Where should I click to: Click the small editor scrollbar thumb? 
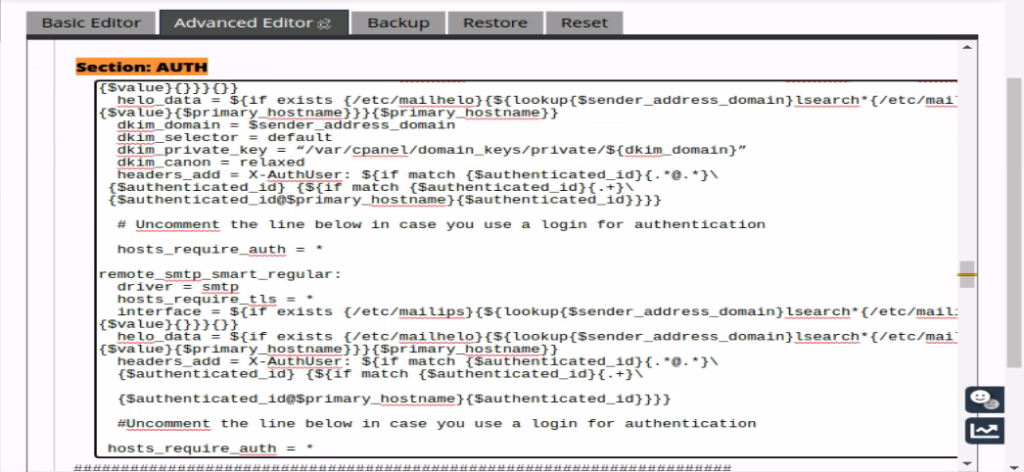(967, 274)
